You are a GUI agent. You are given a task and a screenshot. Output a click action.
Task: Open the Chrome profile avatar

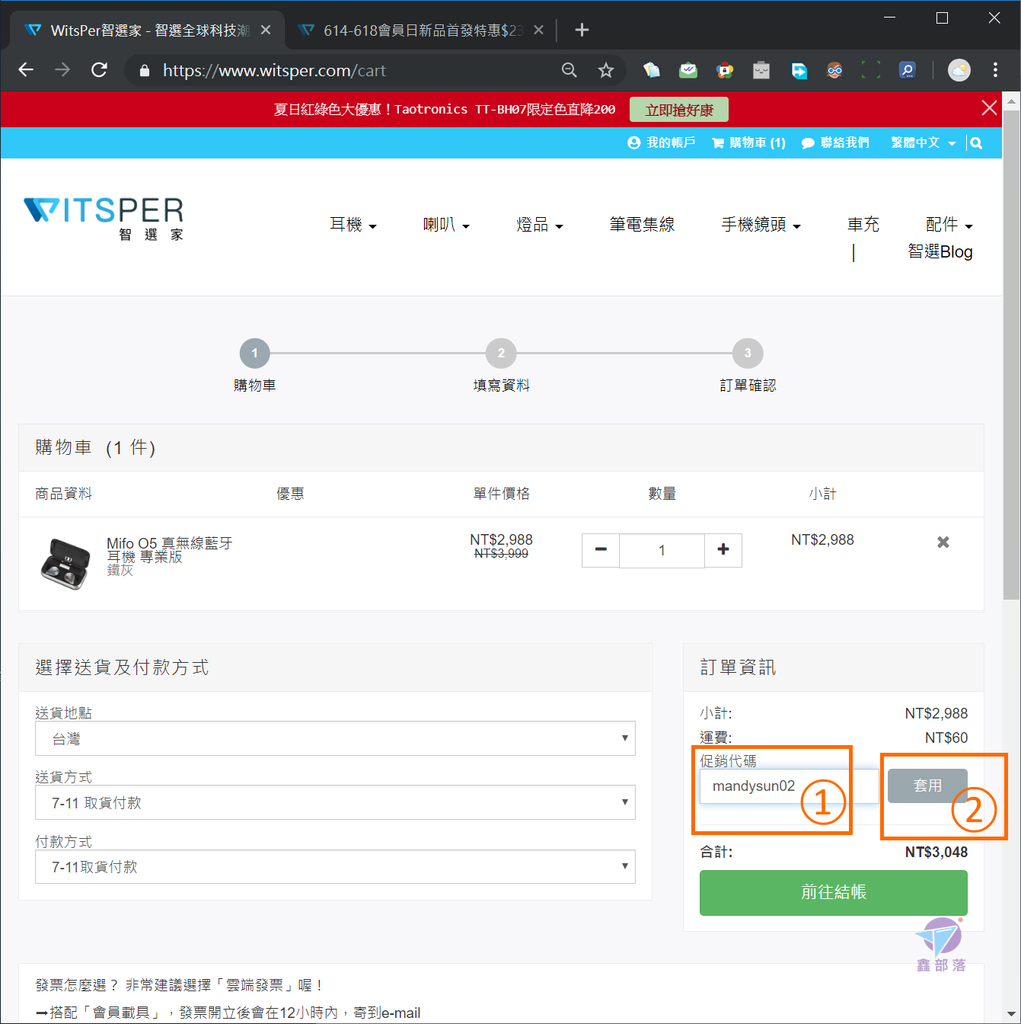click(x=959, y=70)
